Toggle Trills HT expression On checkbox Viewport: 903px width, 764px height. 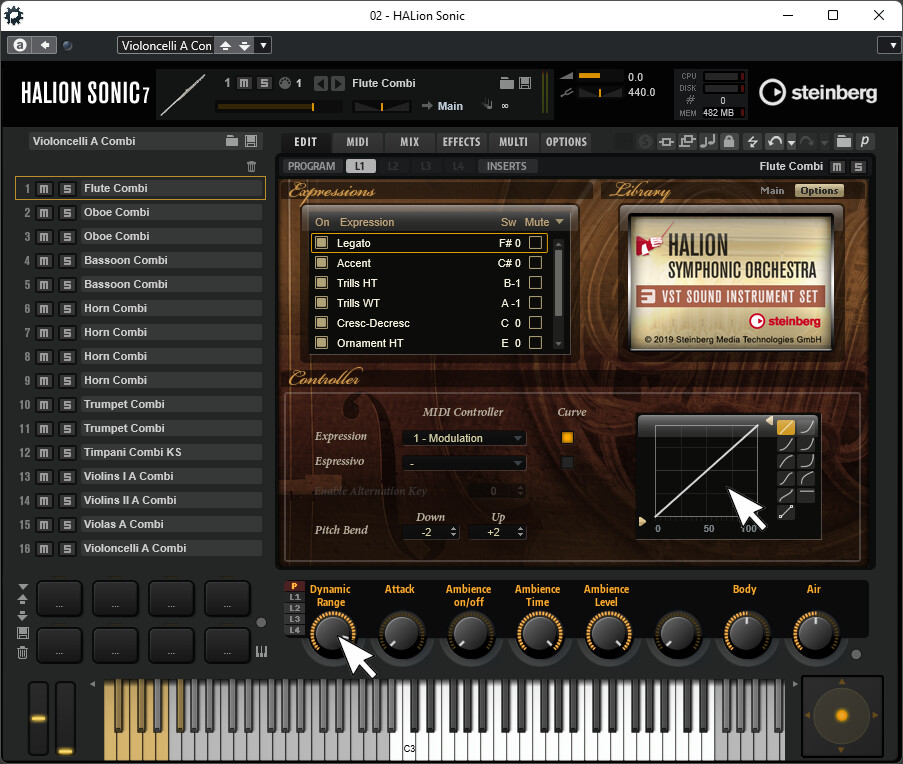(322, 283)
